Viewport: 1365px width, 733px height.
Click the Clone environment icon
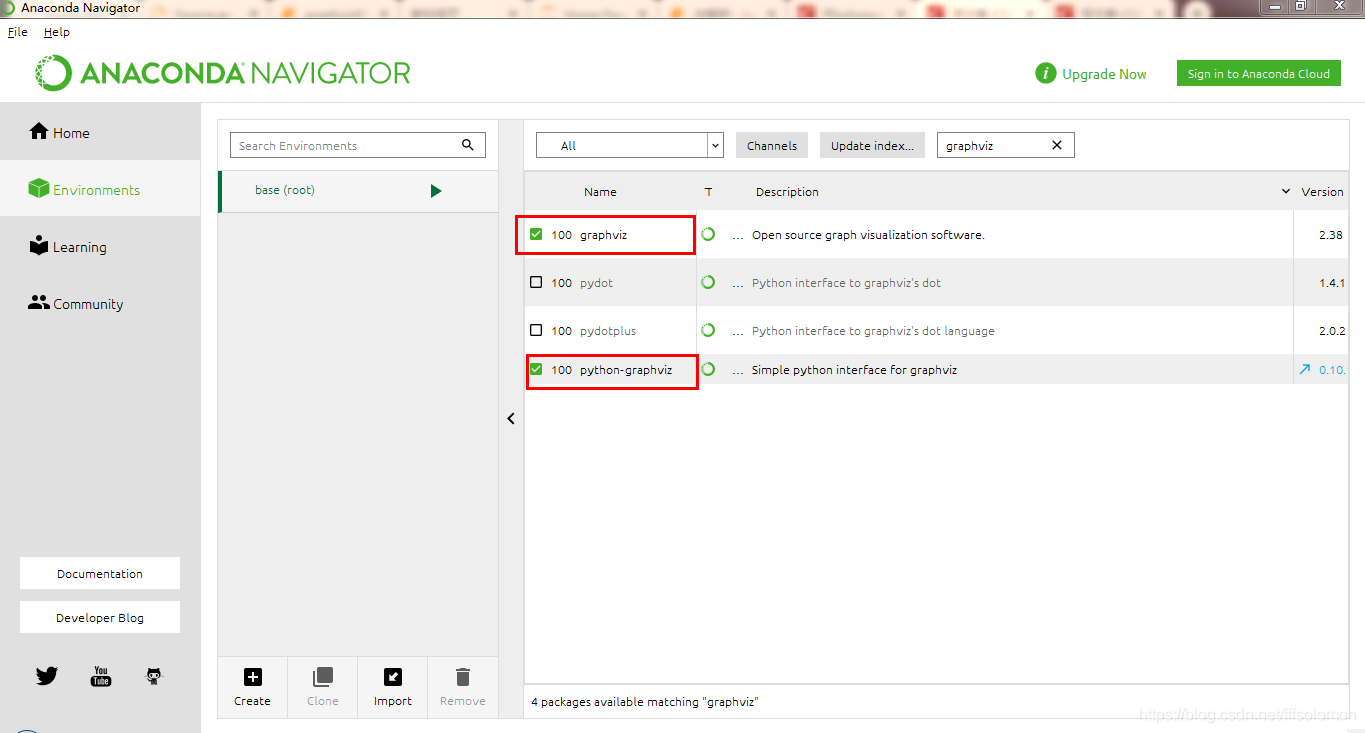click(x=323, y=677)
